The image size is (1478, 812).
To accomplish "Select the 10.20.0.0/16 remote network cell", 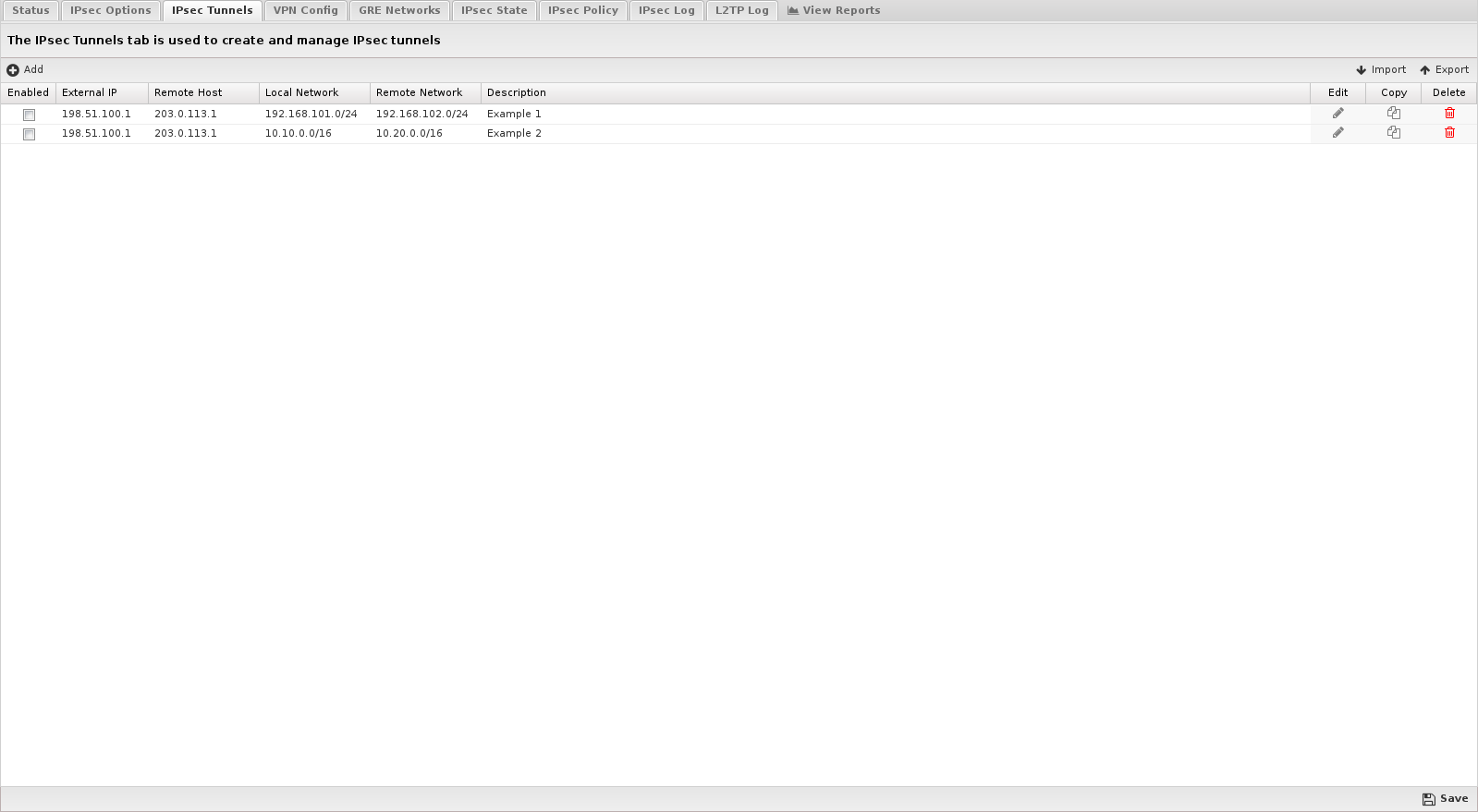I will click(426, 134).
